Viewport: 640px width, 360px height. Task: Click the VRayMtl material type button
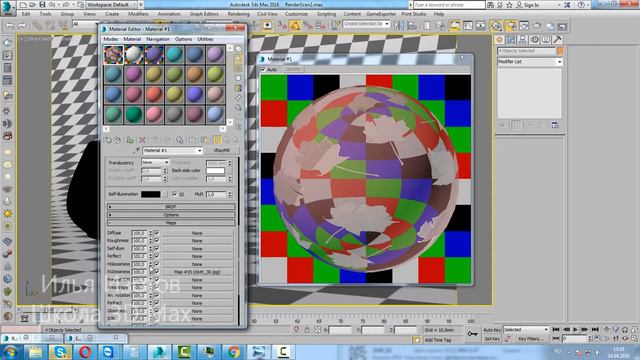pos(222,151)
